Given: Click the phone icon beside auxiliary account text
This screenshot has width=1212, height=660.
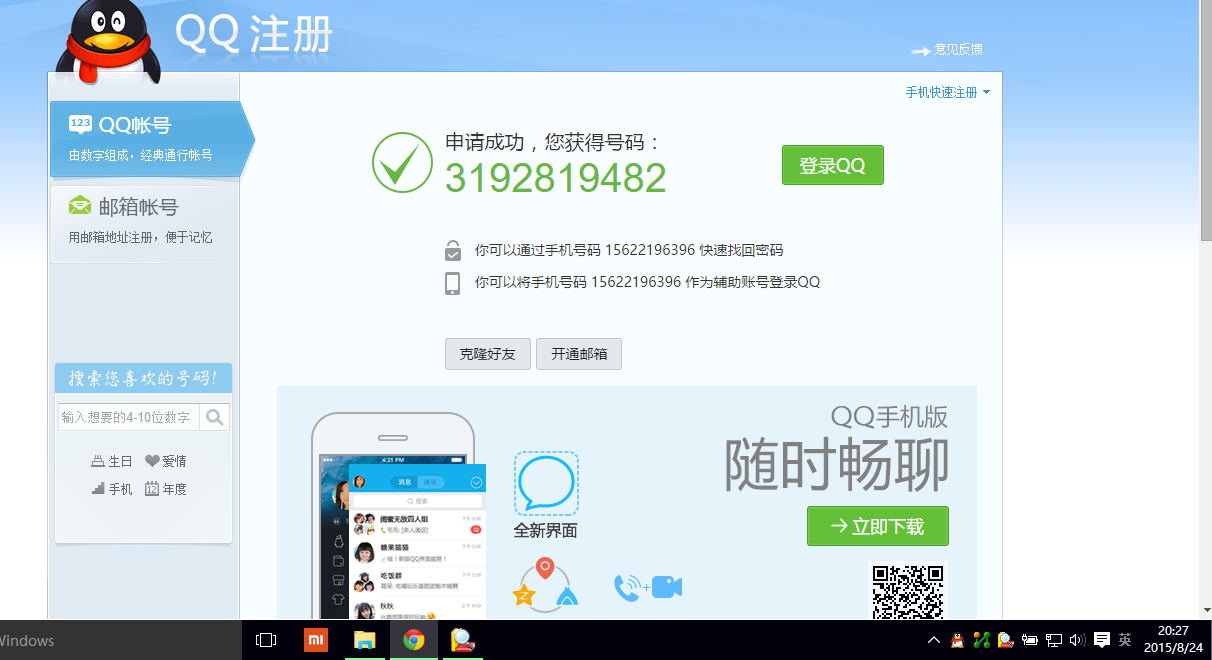Looking at the screenshot, I should coord(453,282).
